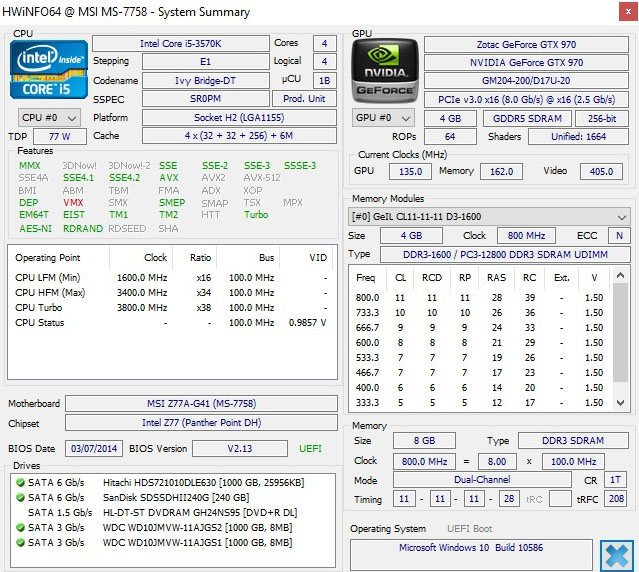Click the 800.0 frequency row in timings table
The height and width of the screenshot is (572, 639).
click(481, 298)
